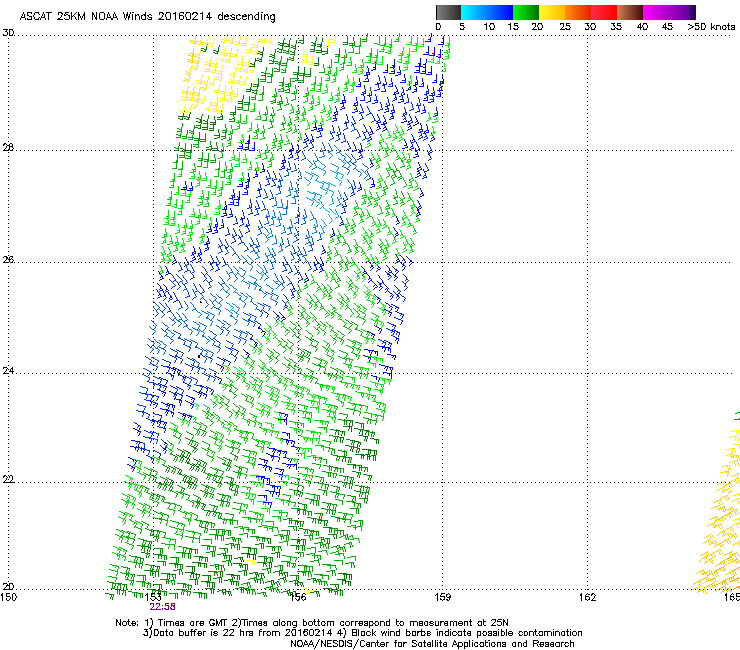Image resolution: width=740 pixels, height=650 pixels.
Task: Click the latitude label 28
Action: (x=8, y=147)
